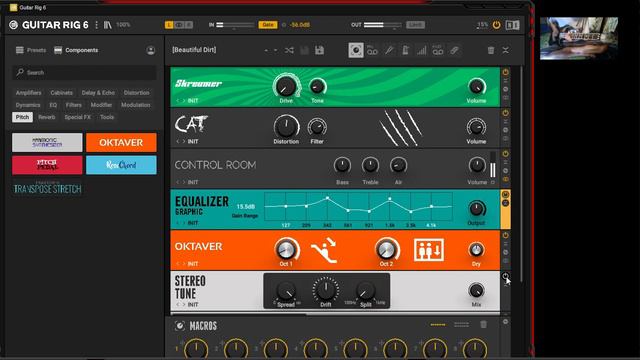Select the Special FX category filter

click(78, 117)
